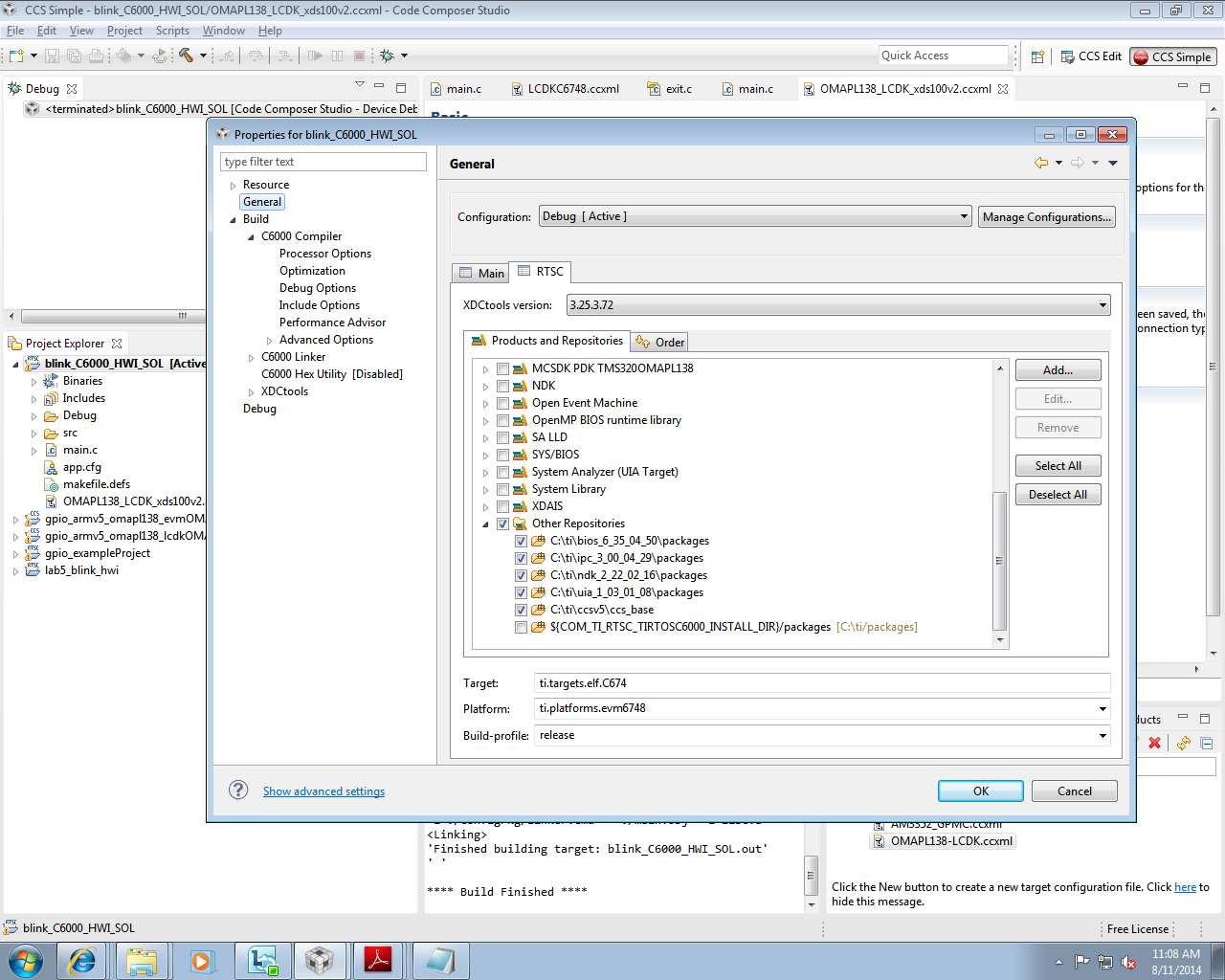
Task: Switch to the LCDKC6748.ccxml editor tab
Action: [565, 89]
